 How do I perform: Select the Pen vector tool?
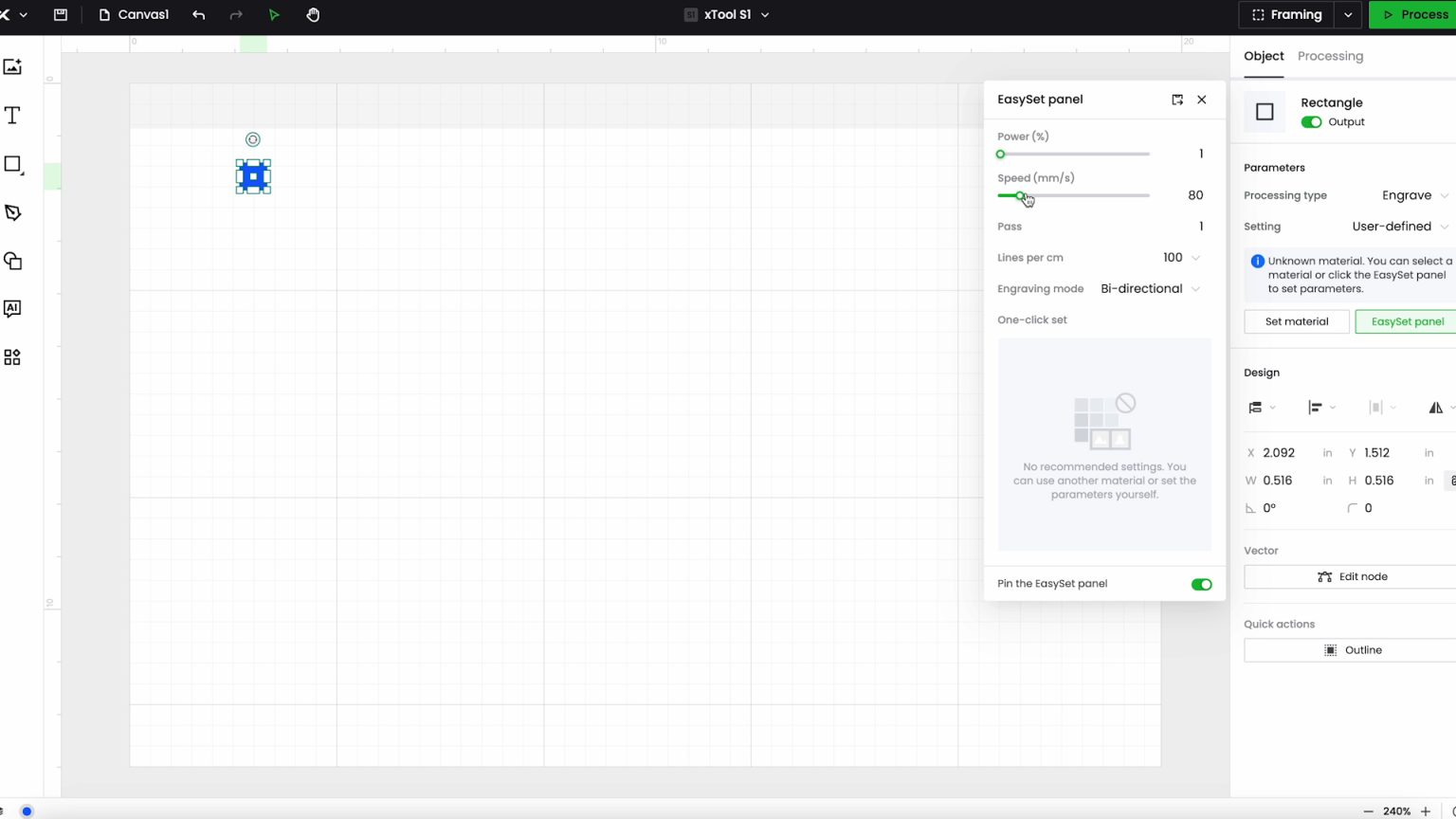[x=12, y=212]
